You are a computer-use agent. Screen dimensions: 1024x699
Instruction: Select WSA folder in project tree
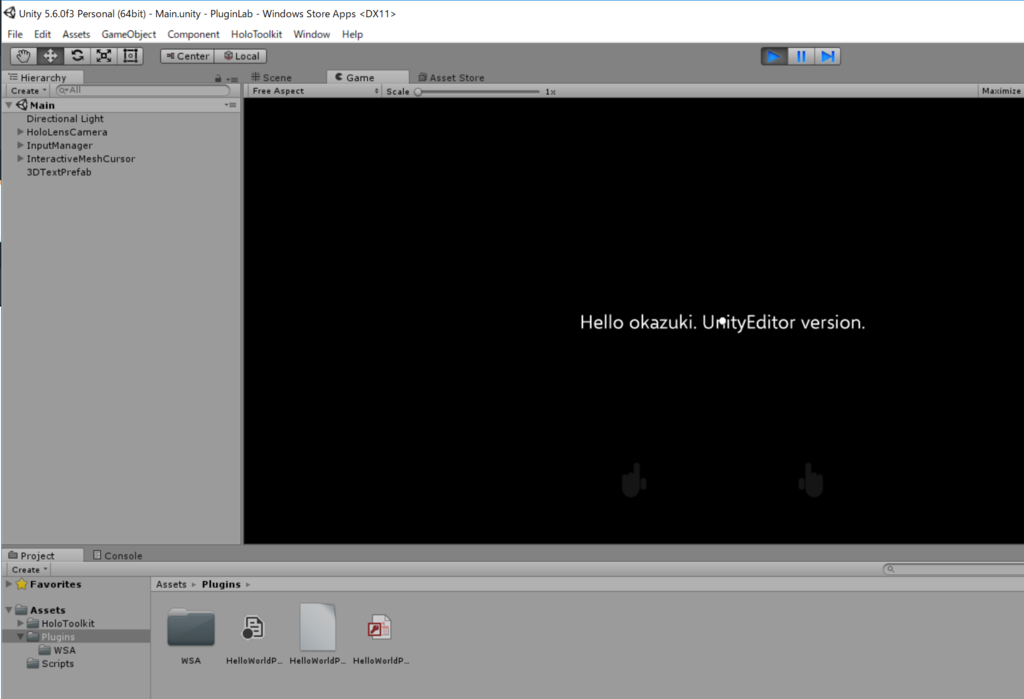pyautogui.click(x=64, y=651)
